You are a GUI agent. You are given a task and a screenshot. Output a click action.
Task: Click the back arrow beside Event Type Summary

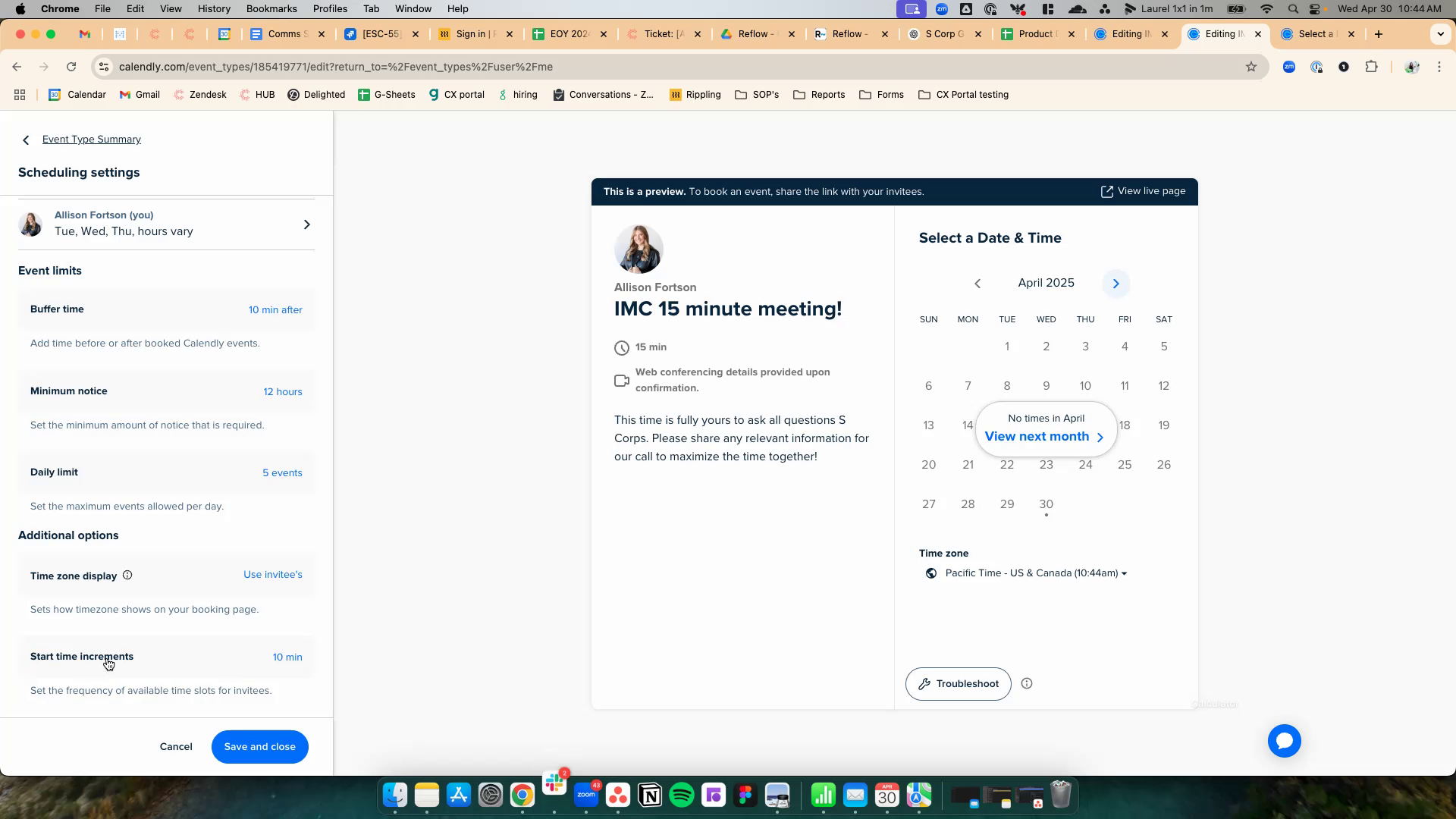tap(26, 140)
